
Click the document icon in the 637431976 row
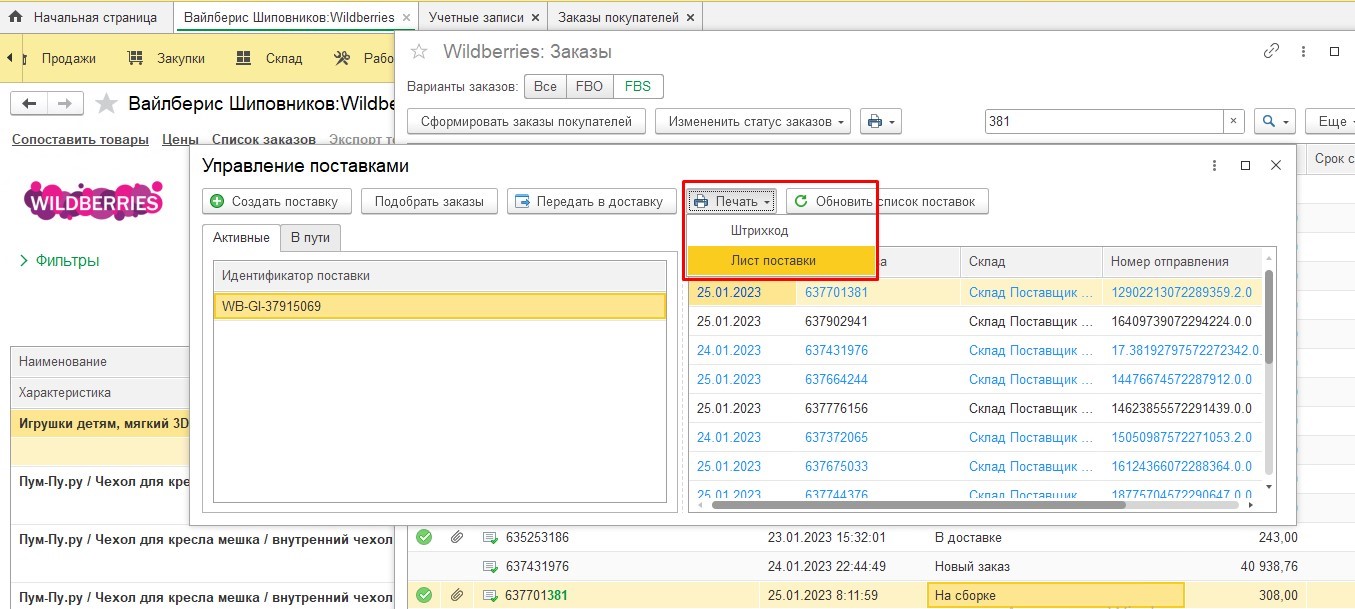490,567
